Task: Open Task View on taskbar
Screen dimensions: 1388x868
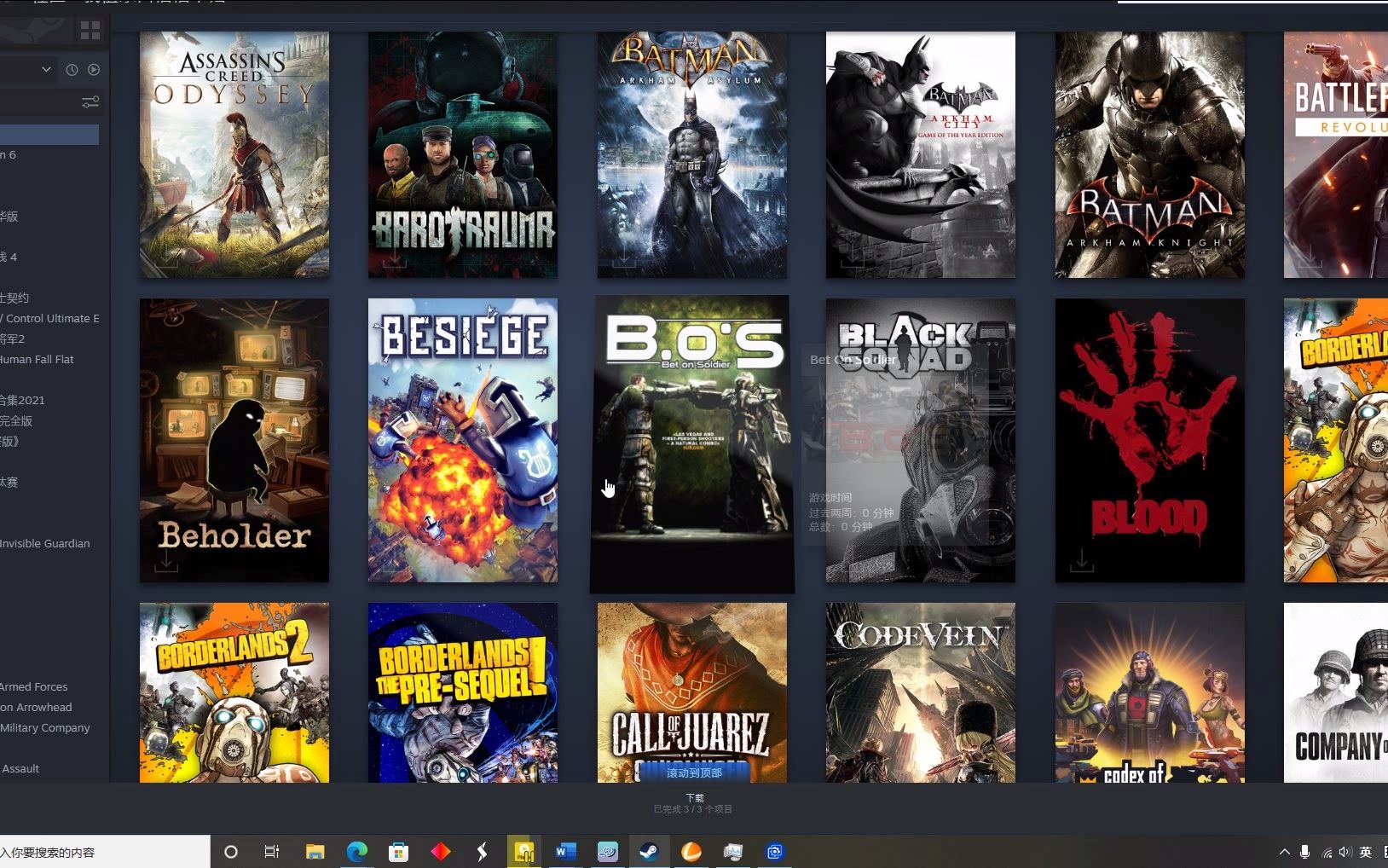Action: [x=272, y=852]
